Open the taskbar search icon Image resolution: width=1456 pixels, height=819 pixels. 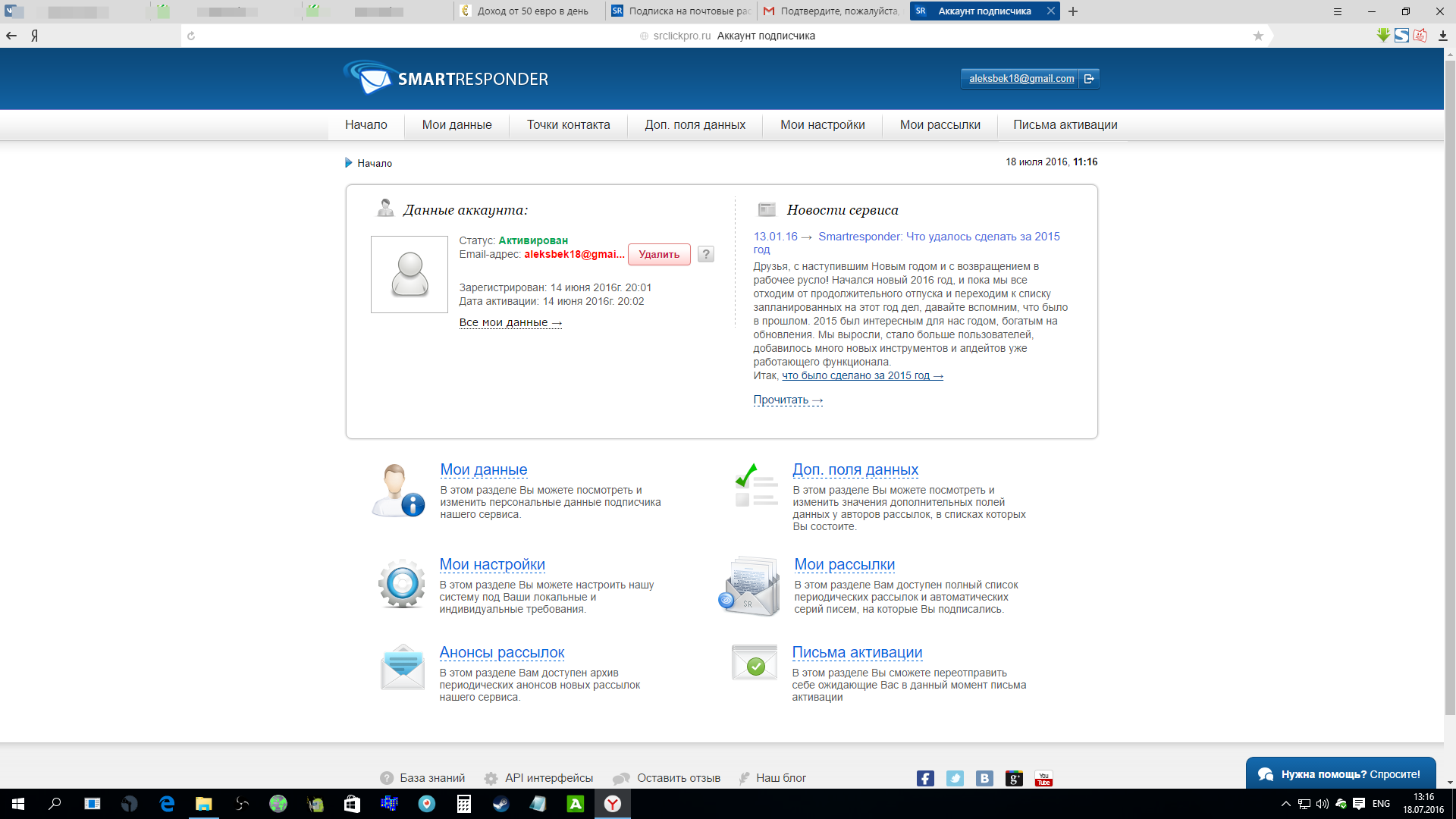pos(55,804)
